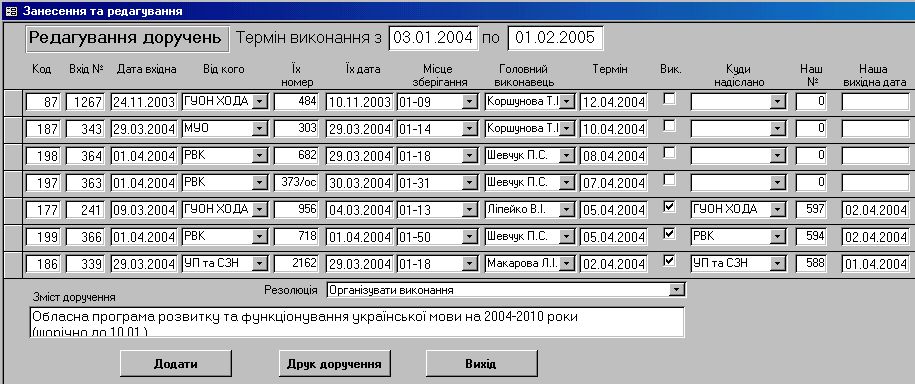Click the Резолюція label
This screenshot has width=915, height=384.
pos(291,290)
